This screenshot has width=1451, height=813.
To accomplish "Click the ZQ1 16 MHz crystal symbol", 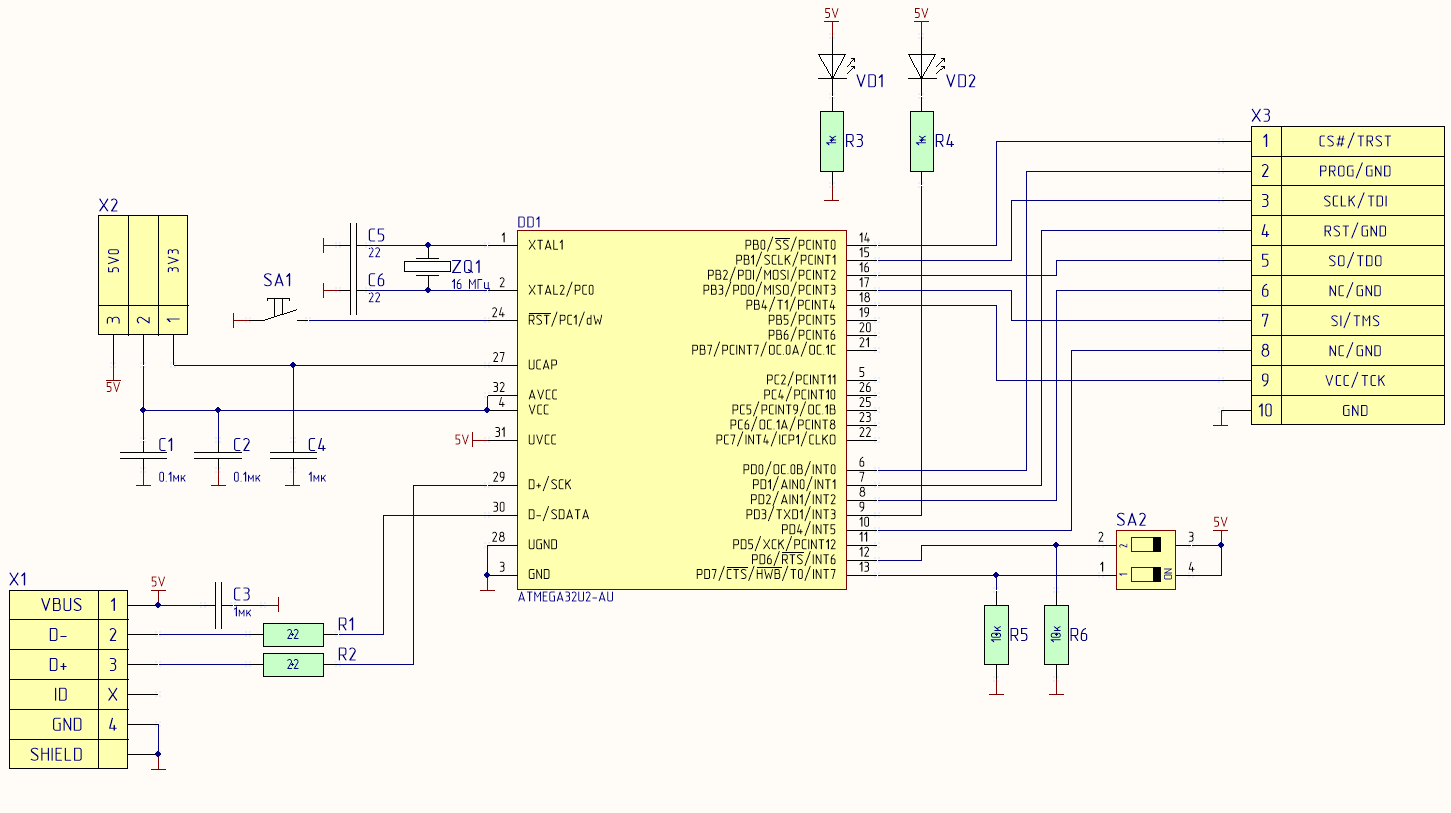I will tap(428, 267).
